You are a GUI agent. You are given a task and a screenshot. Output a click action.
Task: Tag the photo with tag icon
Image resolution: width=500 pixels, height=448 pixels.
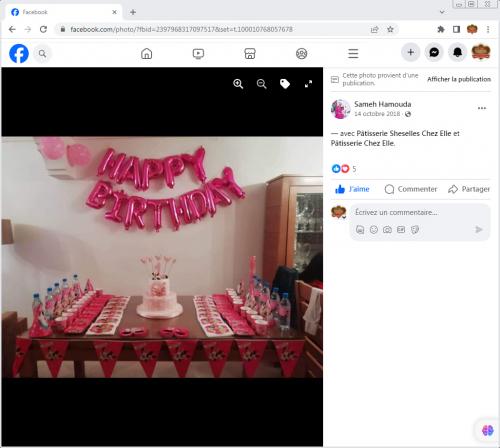tap(285, 84)
